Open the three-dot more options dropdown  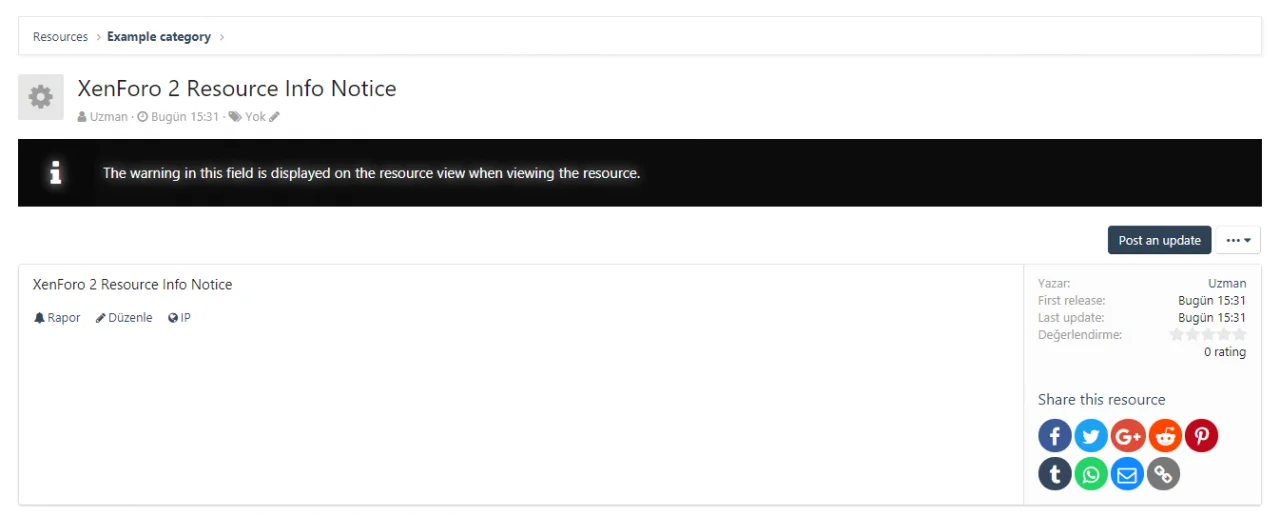pyautogui.click(x=1238, y=240)
